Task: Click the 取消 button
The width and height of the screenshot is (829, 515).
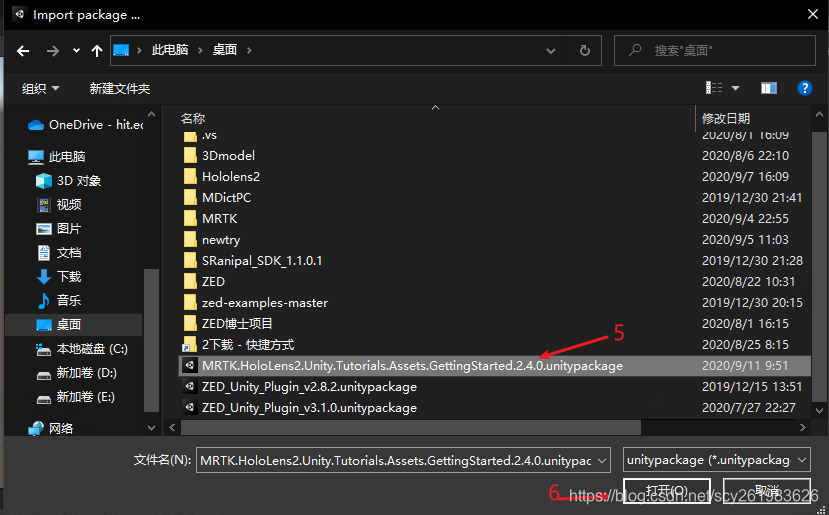Action: (x=767, y=491)
